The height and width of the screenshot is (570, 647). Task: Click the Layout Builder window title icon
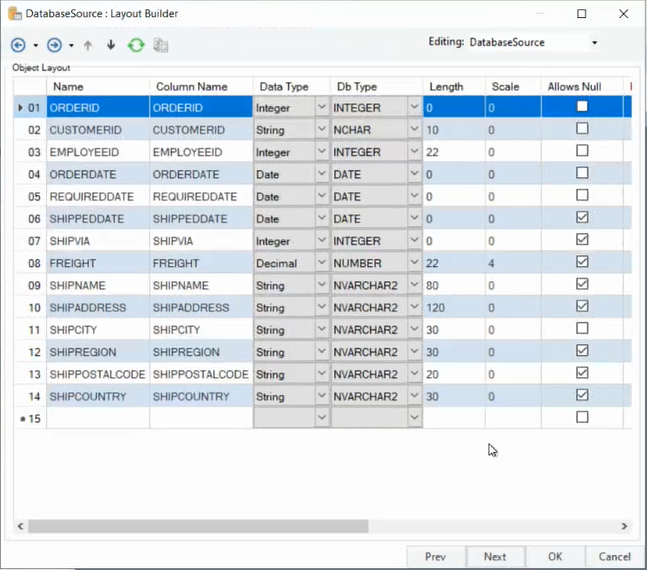tap(15, 14)
